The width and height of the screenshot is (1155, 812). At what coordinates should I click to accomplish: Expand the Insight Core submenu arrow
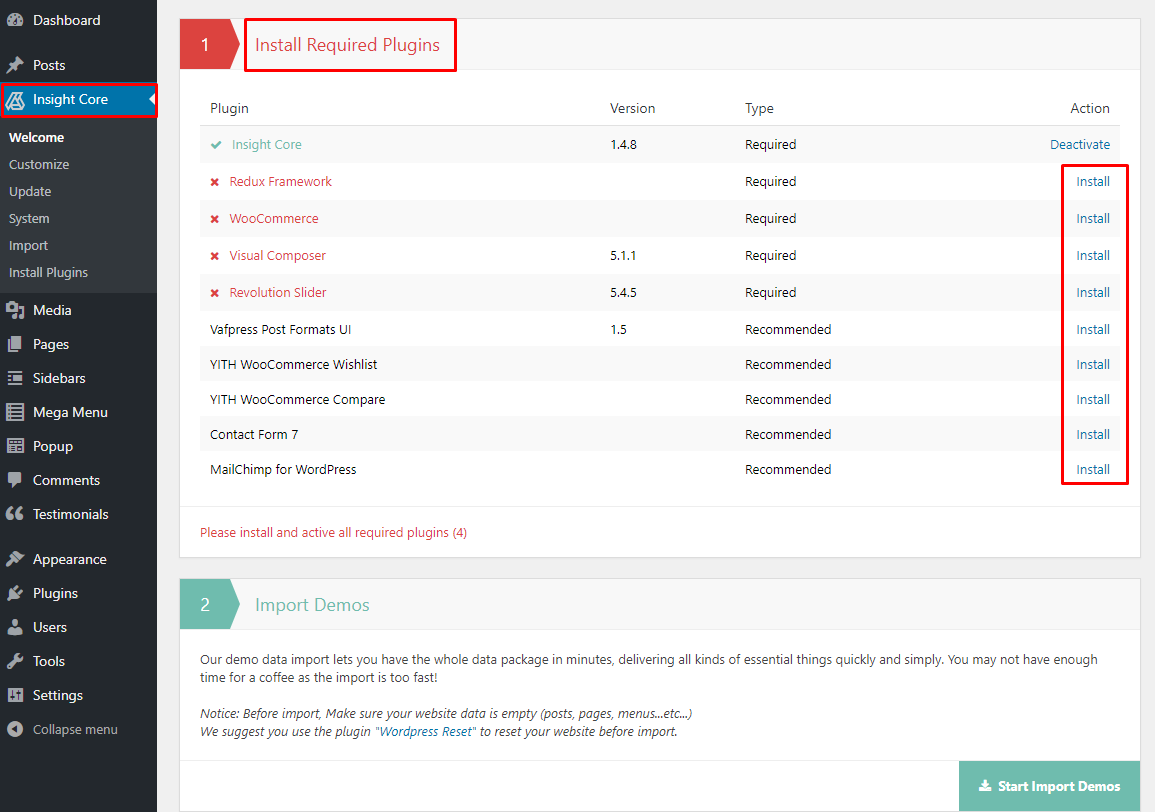pos(150,100)
